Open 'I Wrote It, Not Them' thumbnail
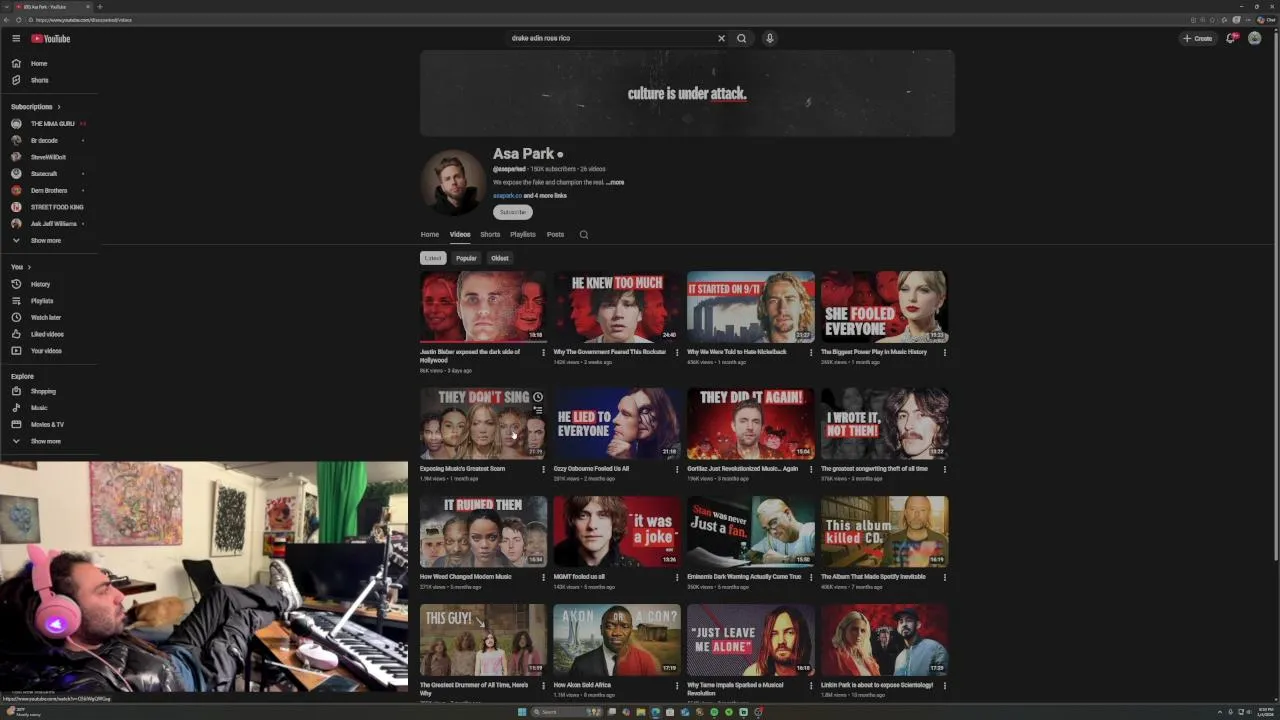 [x=884, y=423]
